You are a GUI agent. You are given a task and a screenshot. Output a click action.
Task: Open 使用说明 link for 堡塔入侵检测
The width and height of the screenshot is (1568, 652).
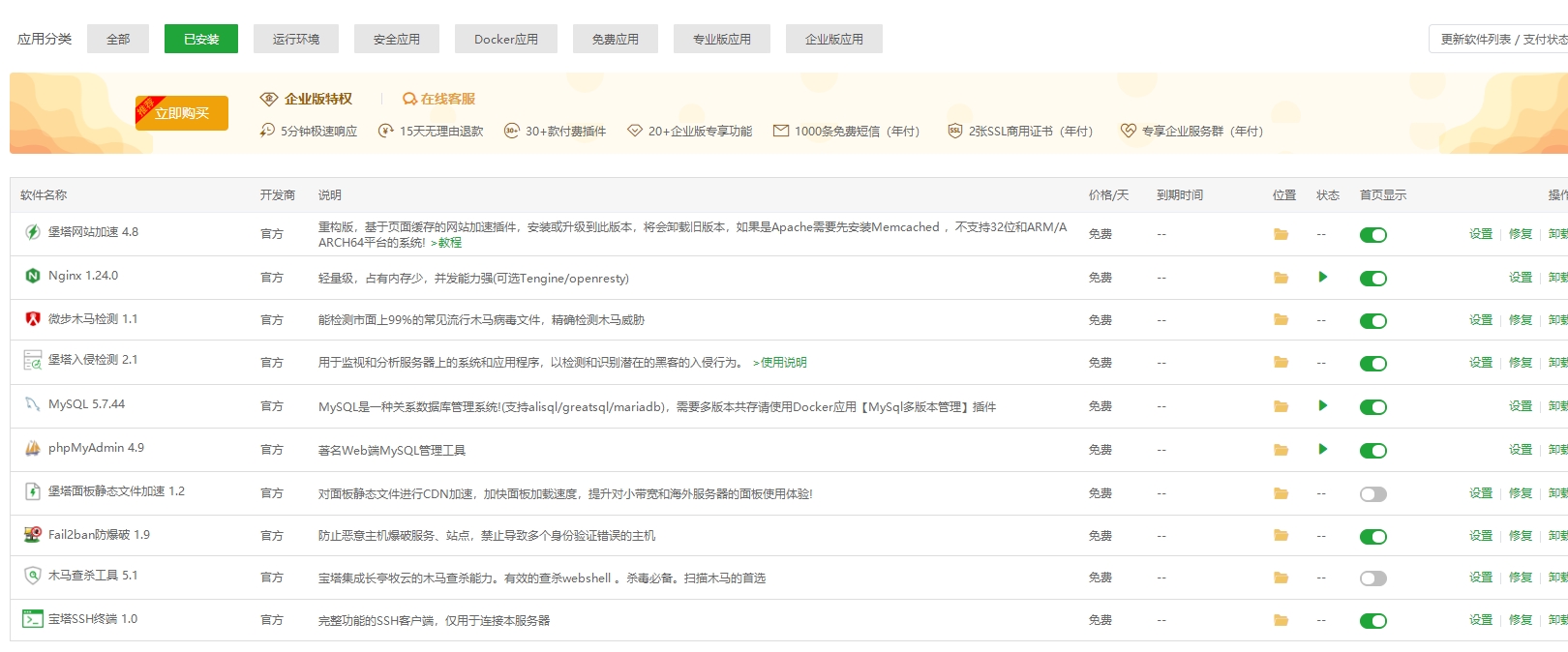coord(780,363)
